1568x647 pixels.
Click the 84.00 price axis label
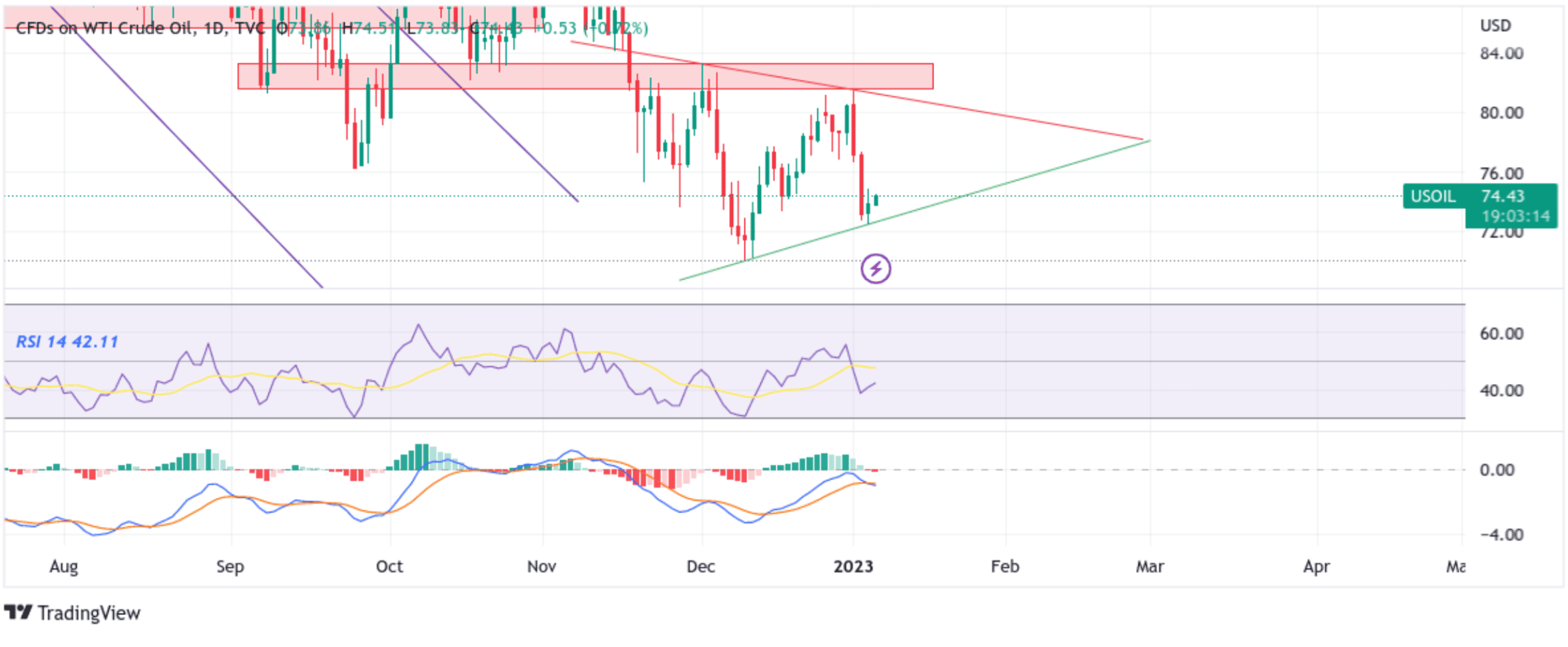(x=1501, y=53)
